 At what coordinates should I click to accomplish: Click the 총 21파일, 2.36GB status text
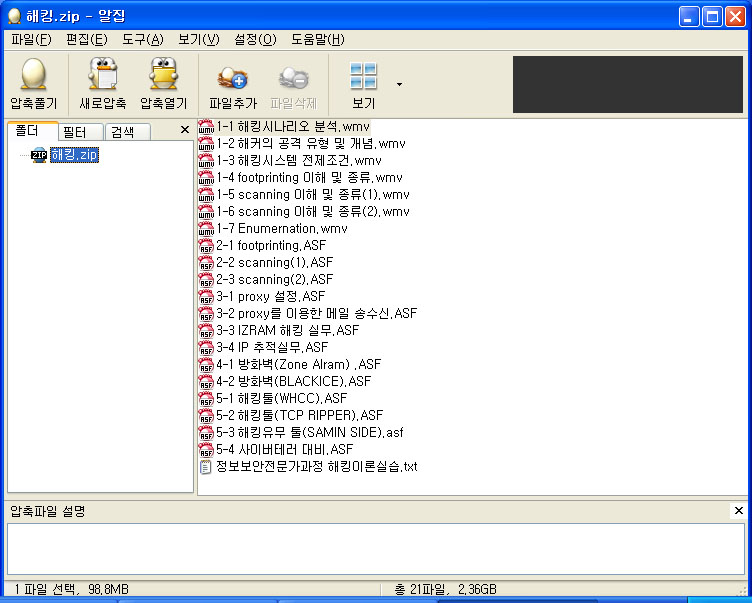446,589
